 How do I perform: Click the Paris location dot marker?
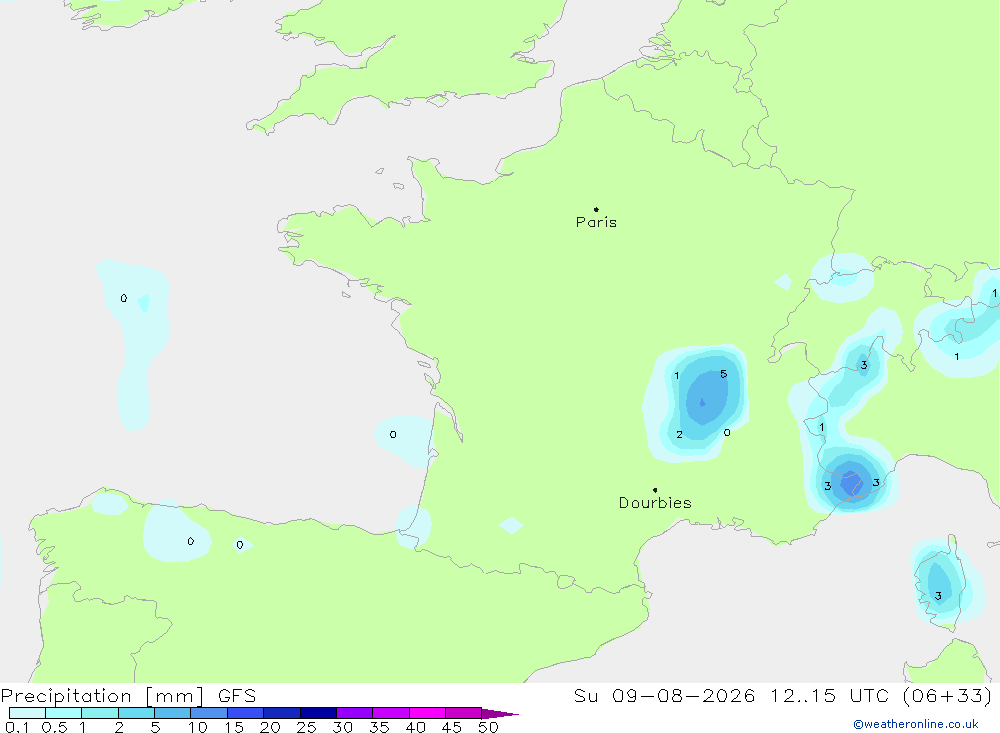(596, 209)
